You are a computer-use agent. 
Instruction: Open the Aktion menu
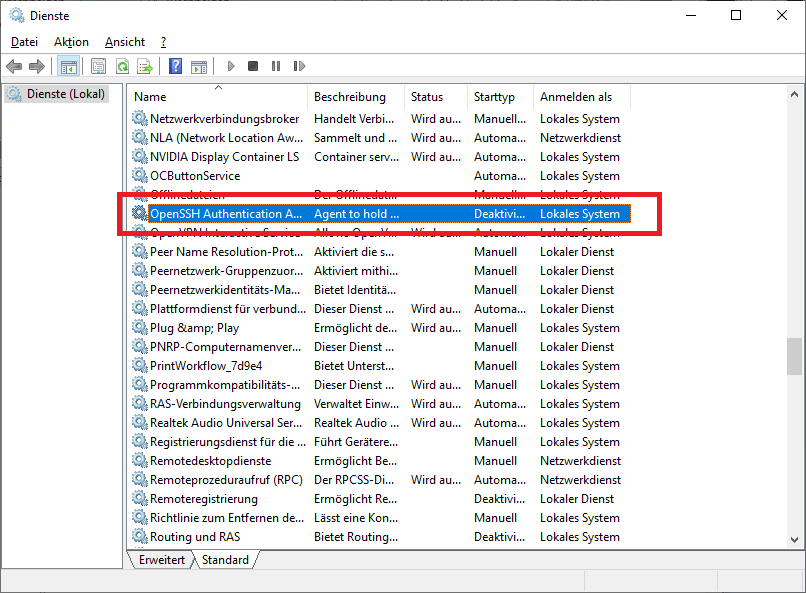[71, 42]
